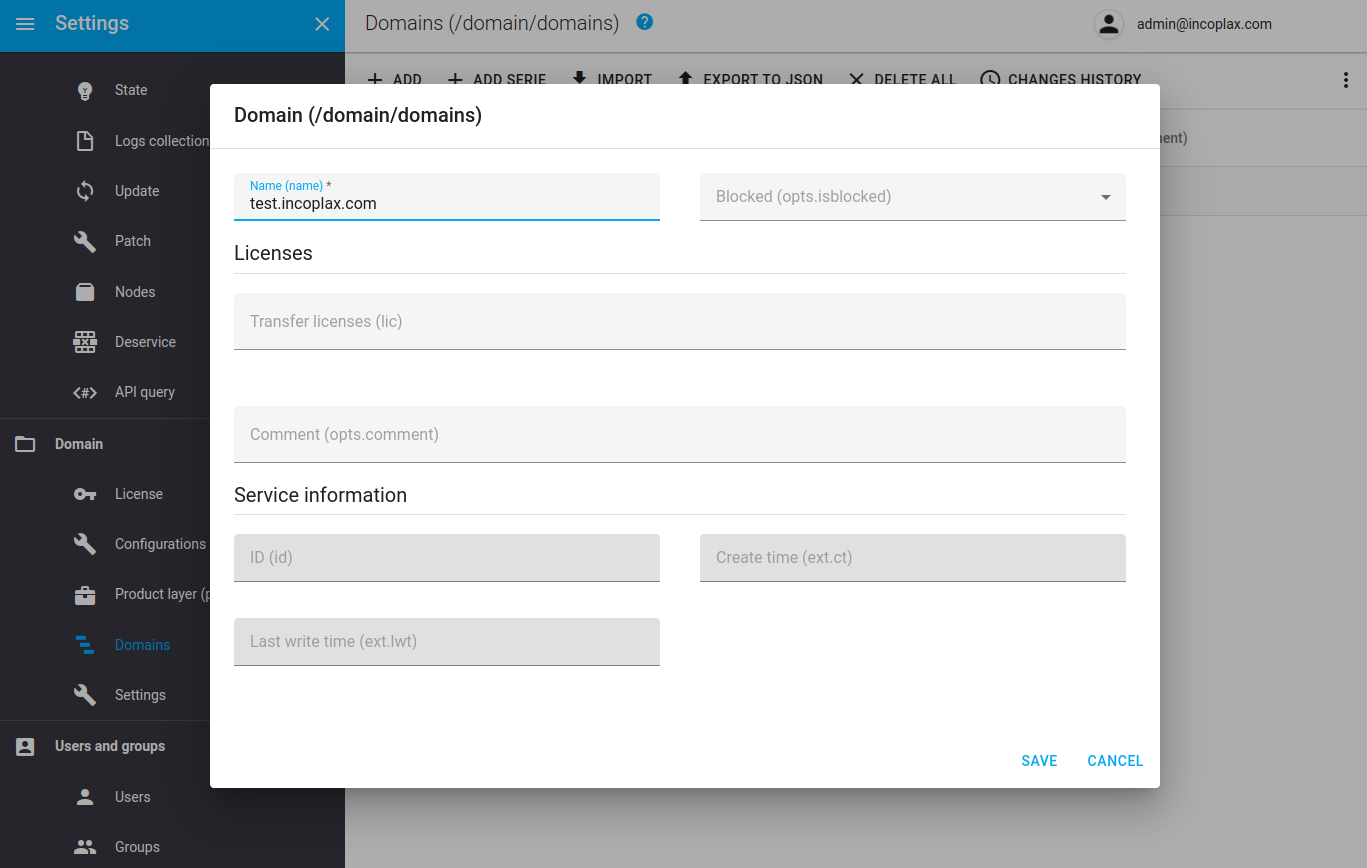The image size is (1367, 868).
Task: Click the Groups people icon
Action: tap(85, 847)
